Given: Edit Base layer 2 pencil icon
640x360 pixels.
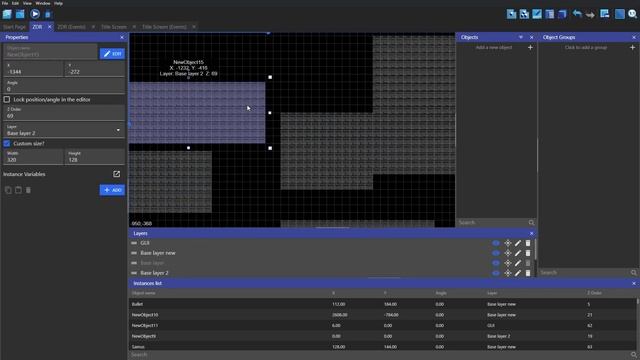Looking at the screenshot, I should pyautogui.click(x=518, y=273).
